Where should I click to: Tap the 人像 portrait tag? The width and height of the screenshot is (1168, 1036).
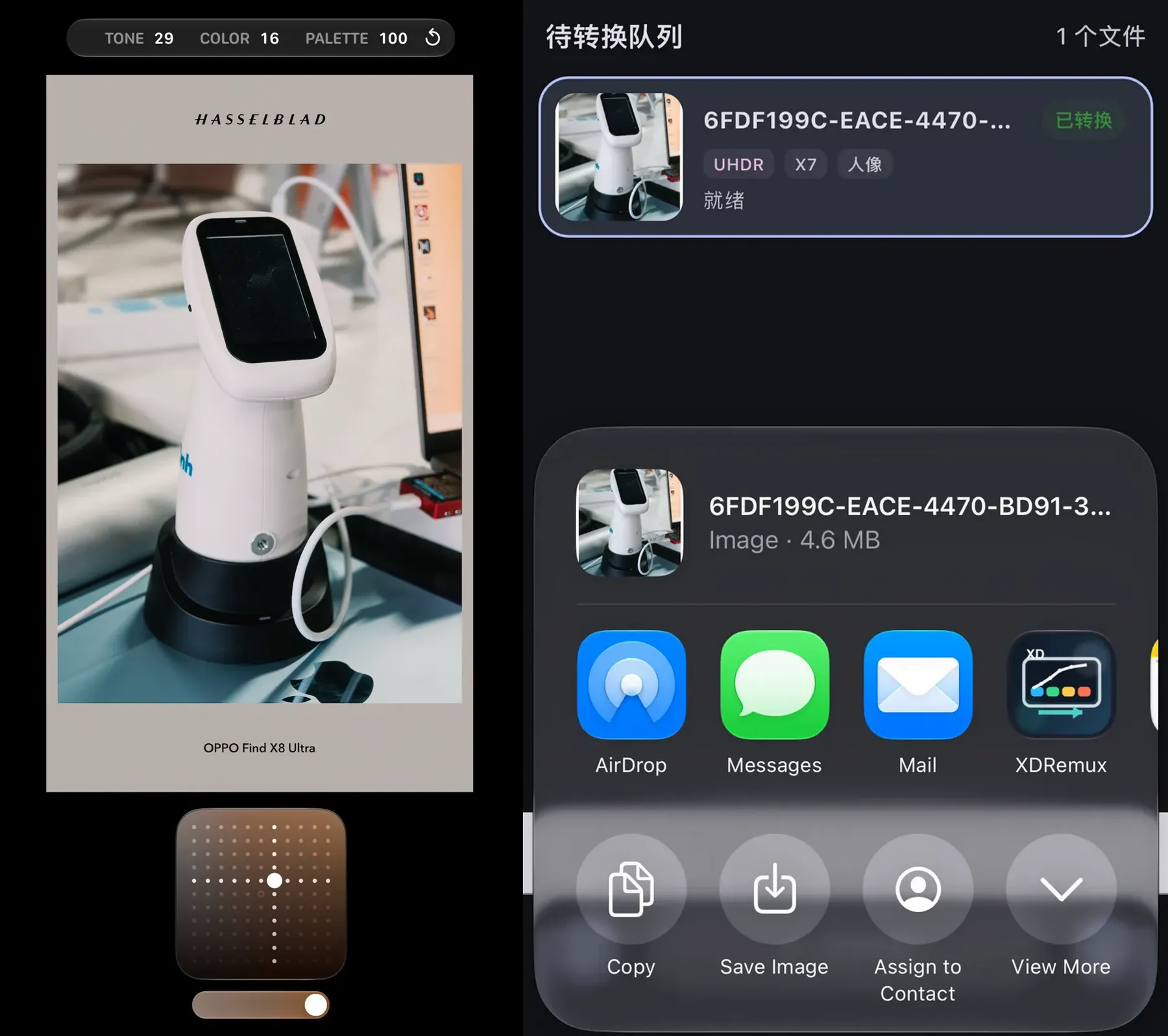(864, 164)
